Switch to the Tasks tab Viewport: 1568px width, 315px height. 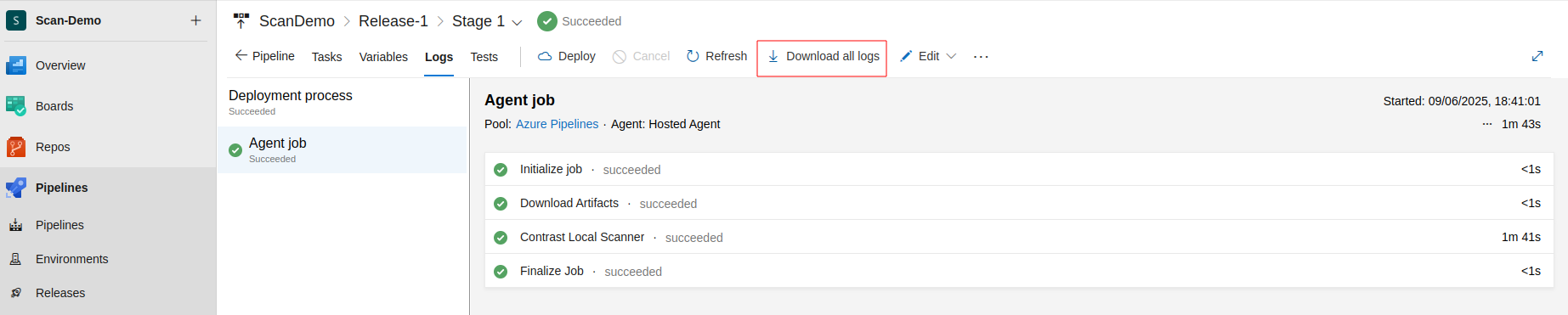click(326, 57)
